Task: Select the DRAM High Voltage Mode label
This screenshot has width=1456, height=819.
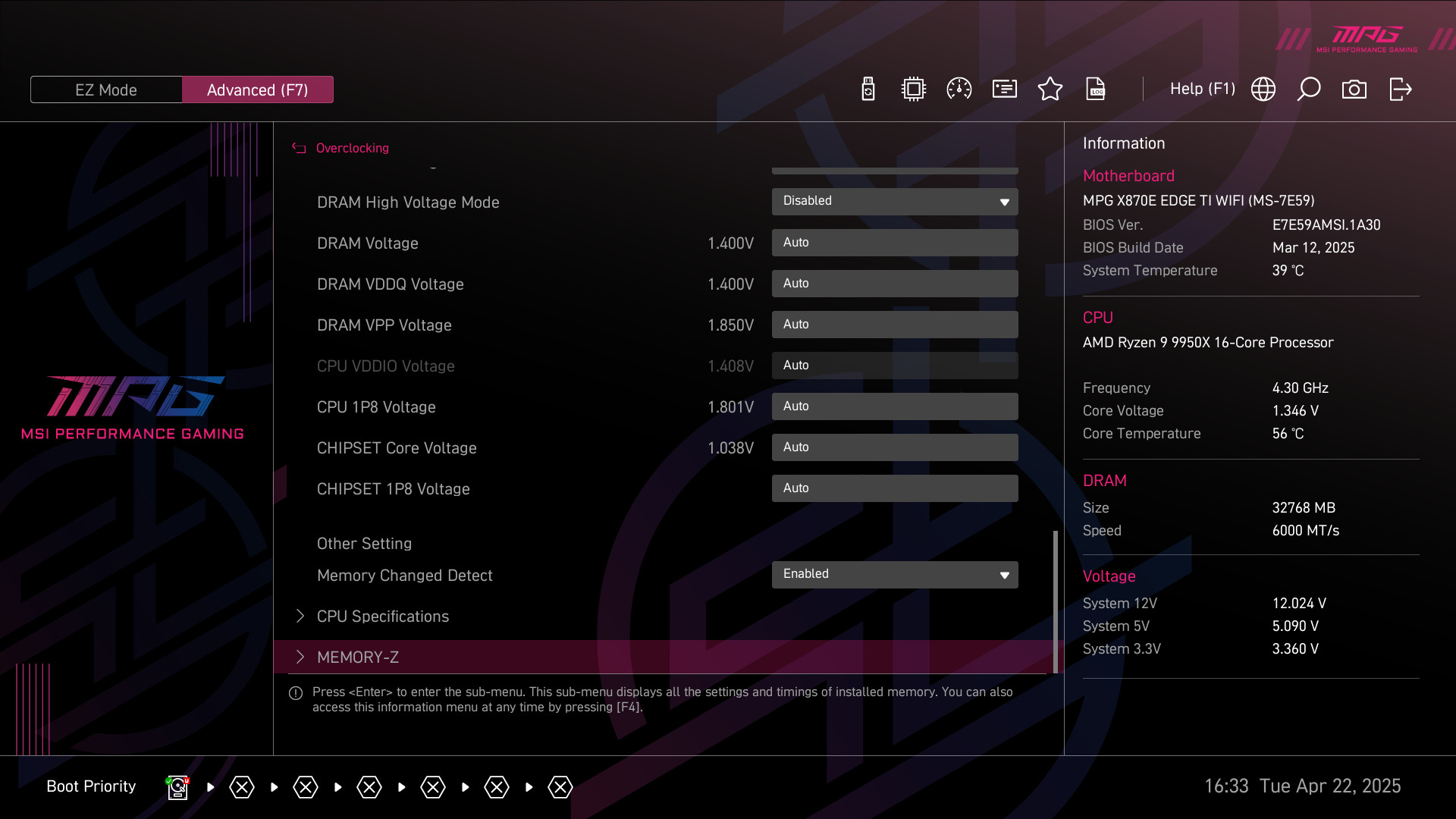Action: point(408,202)
